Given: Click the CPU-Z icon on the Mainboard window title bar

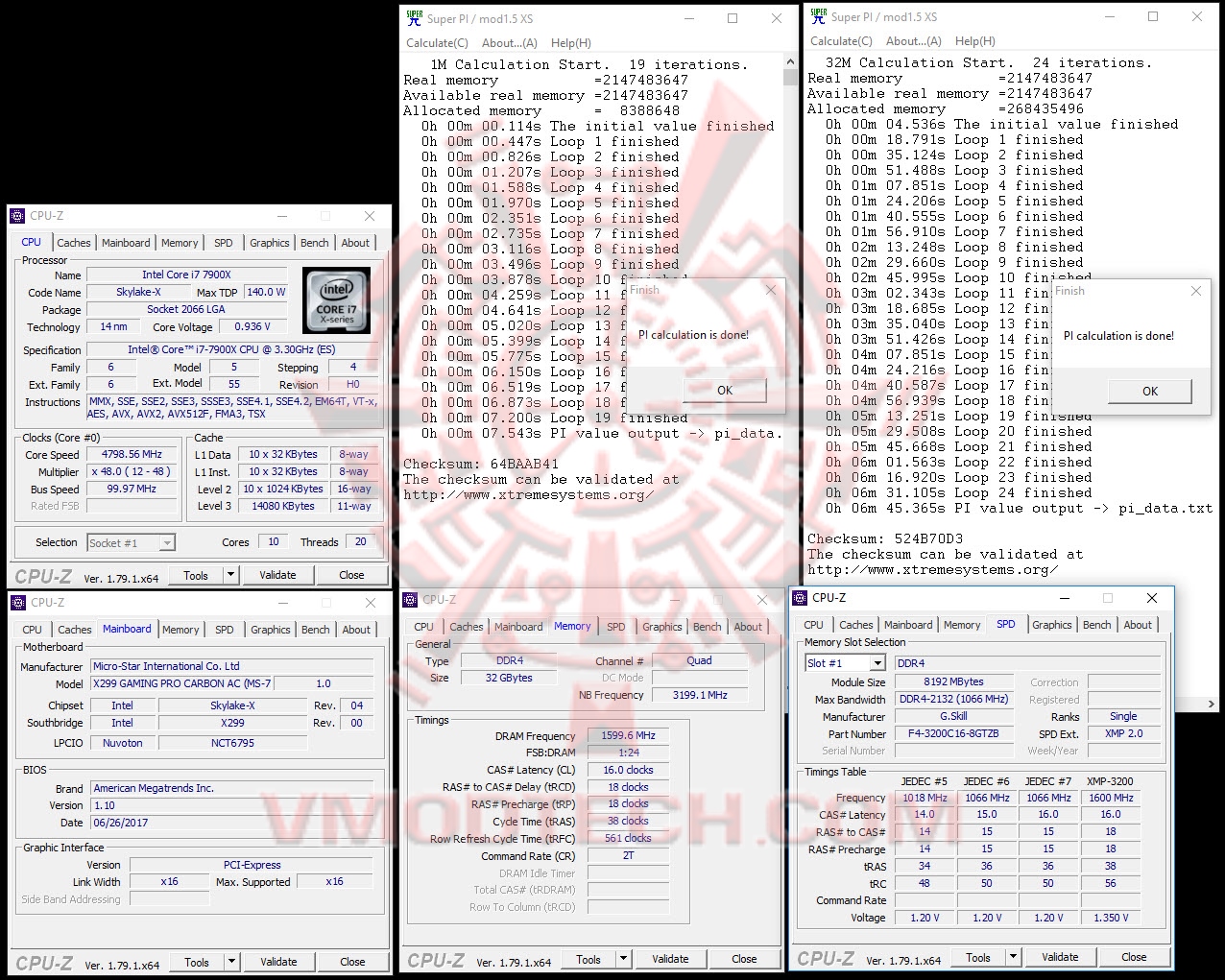Looking at the screenshot, I should (x=20, y=603).
